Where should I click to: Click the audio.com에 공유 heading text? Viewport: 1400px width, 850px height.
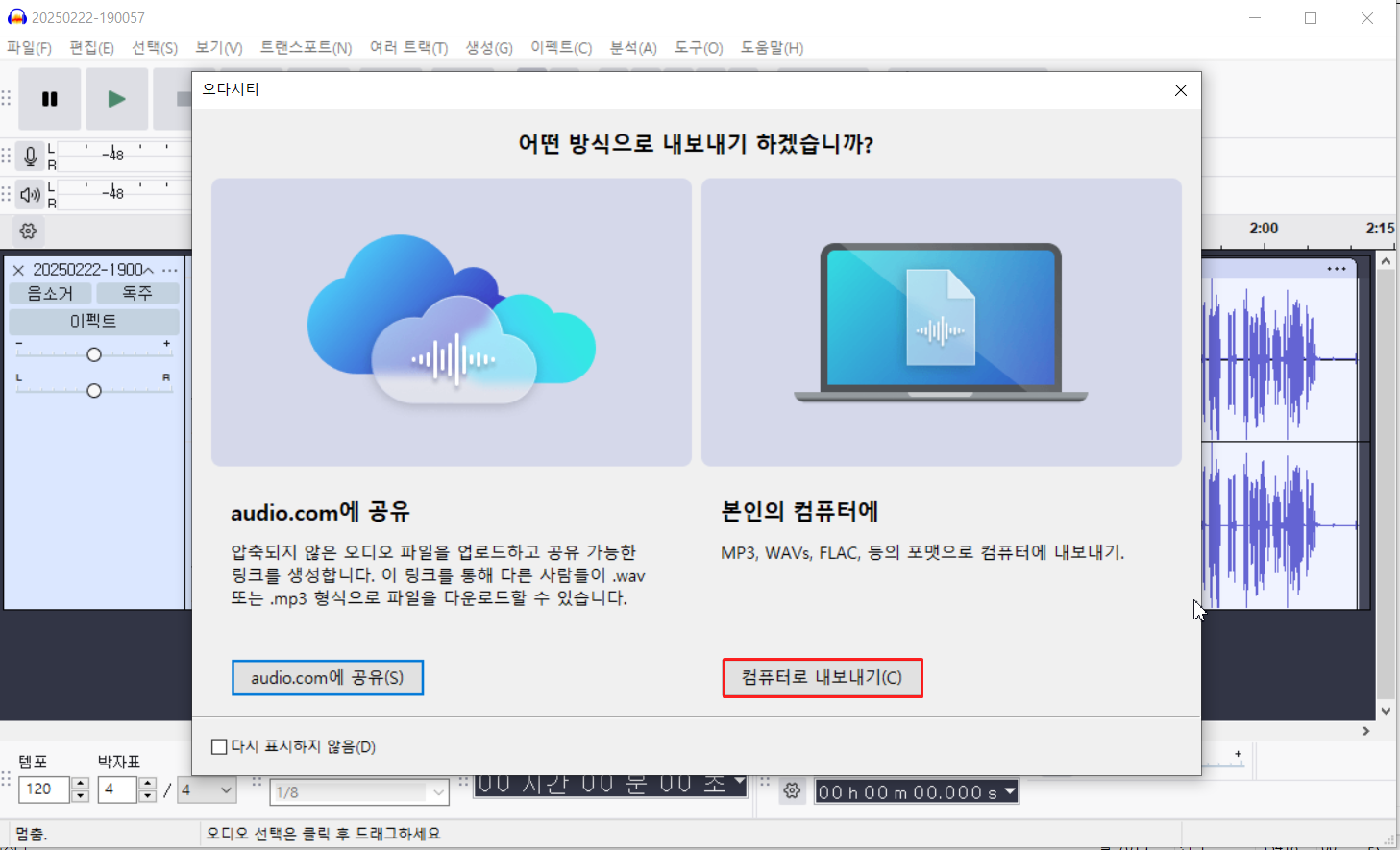coord(320,512)
